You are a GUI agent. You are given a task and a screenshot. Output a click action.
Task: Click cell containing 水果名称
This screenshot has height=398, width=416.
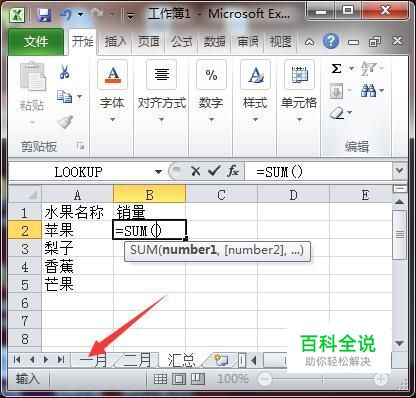[77, 212]
